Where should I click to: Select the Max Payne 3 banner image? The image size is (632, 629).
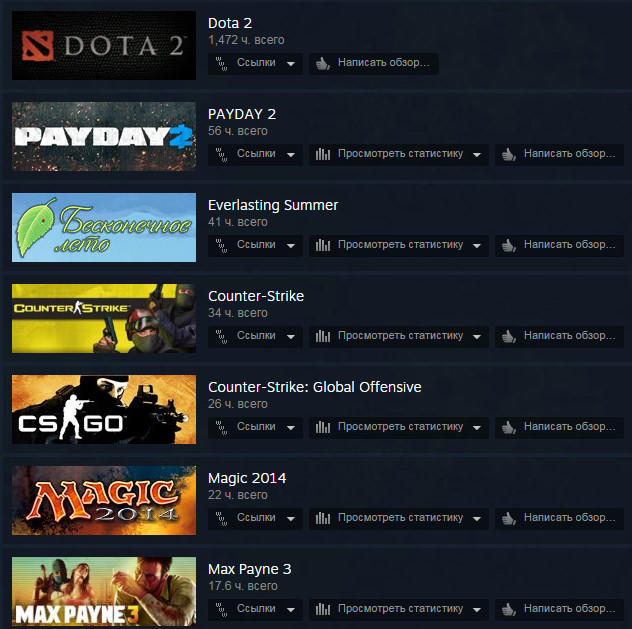[x=104, y=592]
